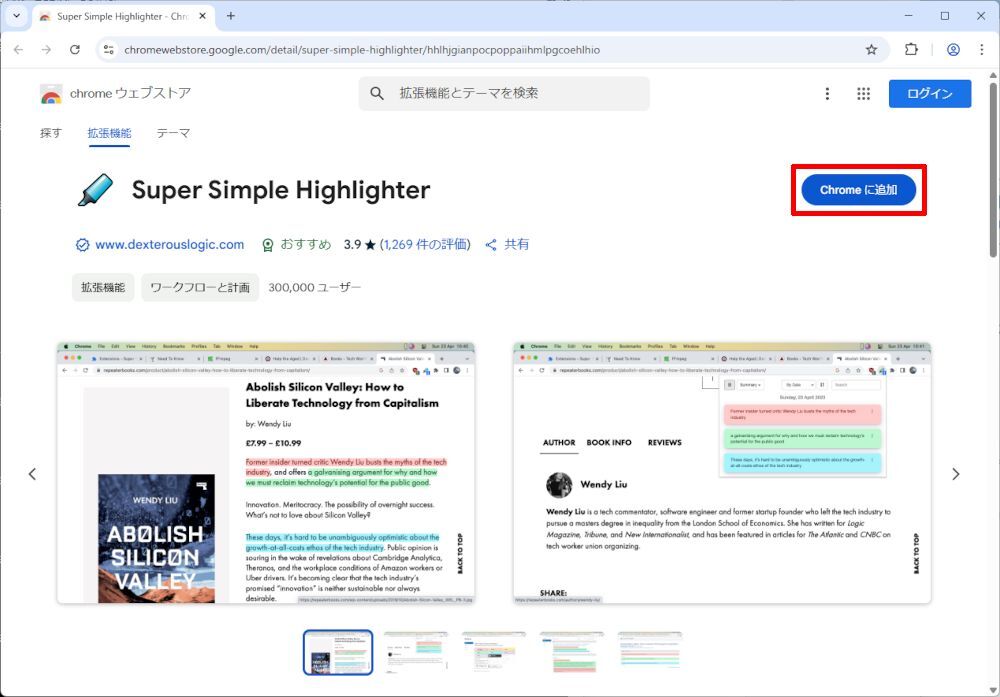Open the Abolish Silicon Valley screenshot
Image resolution: width=1000 pixels, height=697 pixels.
(266, 473)
